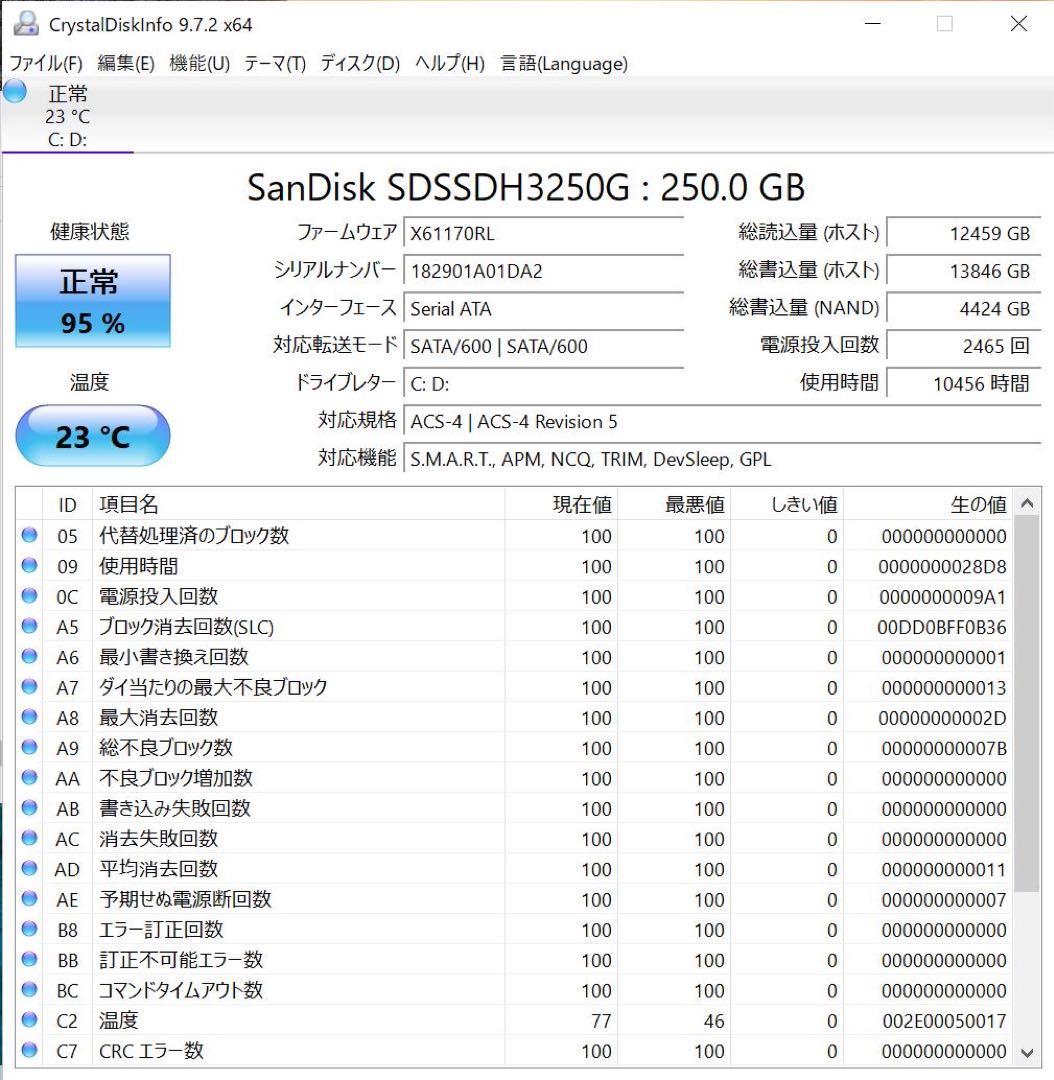Click the 23°C temperature badge
Image resolution: width=1054 pixels, height=1080 pixels.
click(x=93, y=435)
